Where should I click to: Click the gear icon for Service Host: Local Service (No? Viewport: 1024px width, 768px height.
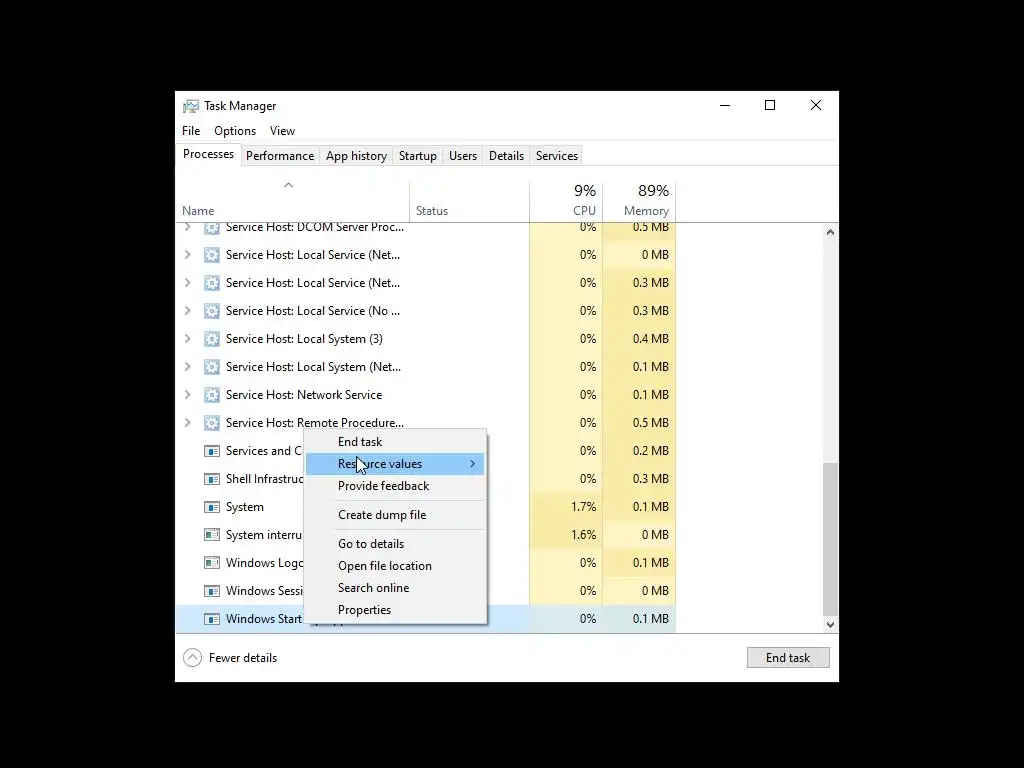[212, 311]
